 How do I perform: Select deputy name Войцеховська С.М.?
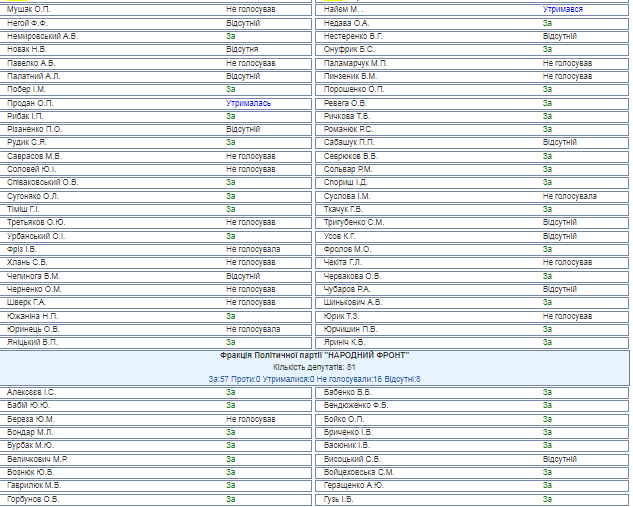tap(360, 471)
